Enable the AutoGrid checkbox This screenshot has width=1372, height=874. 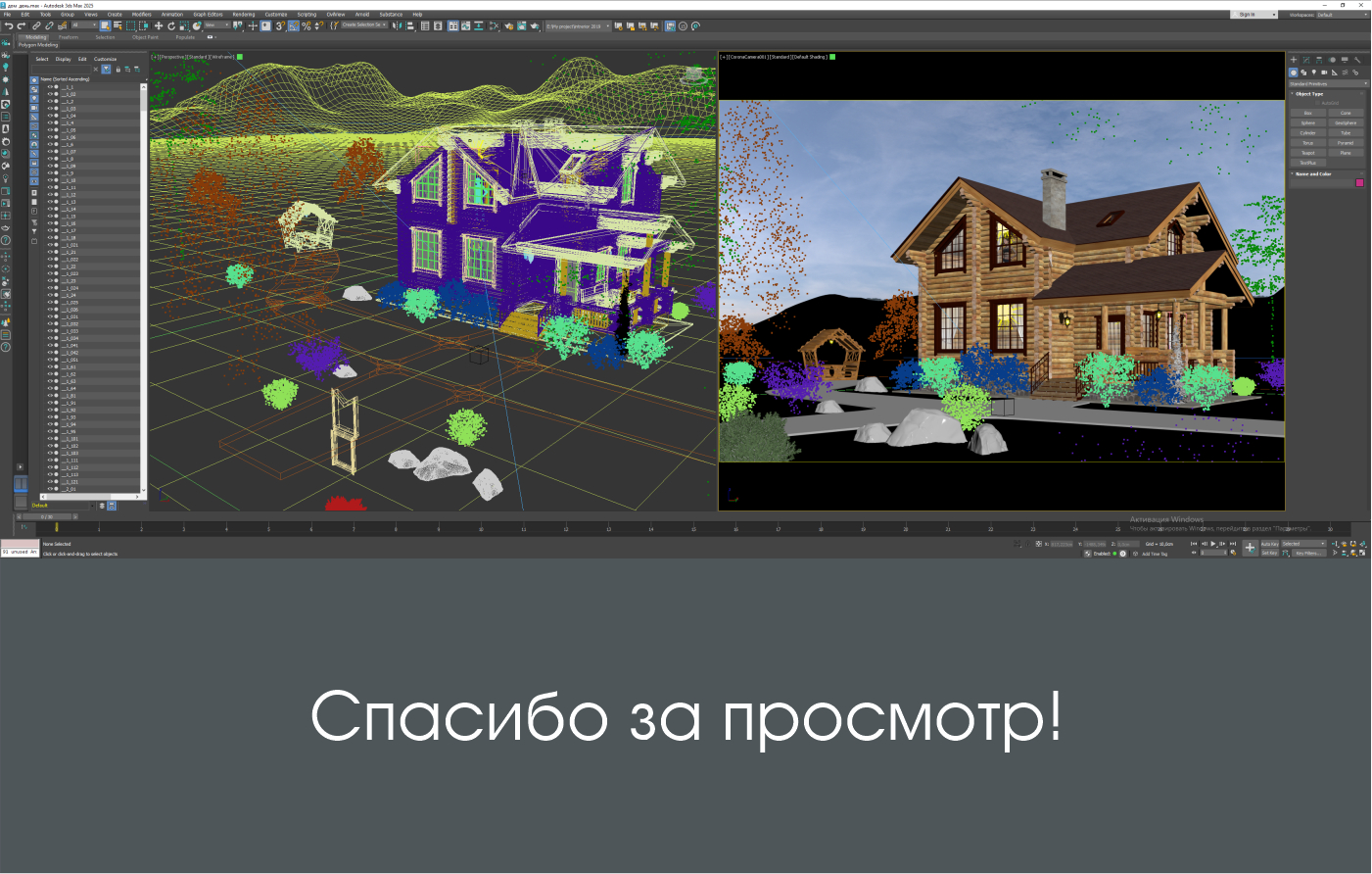[x=1317, y=103]
